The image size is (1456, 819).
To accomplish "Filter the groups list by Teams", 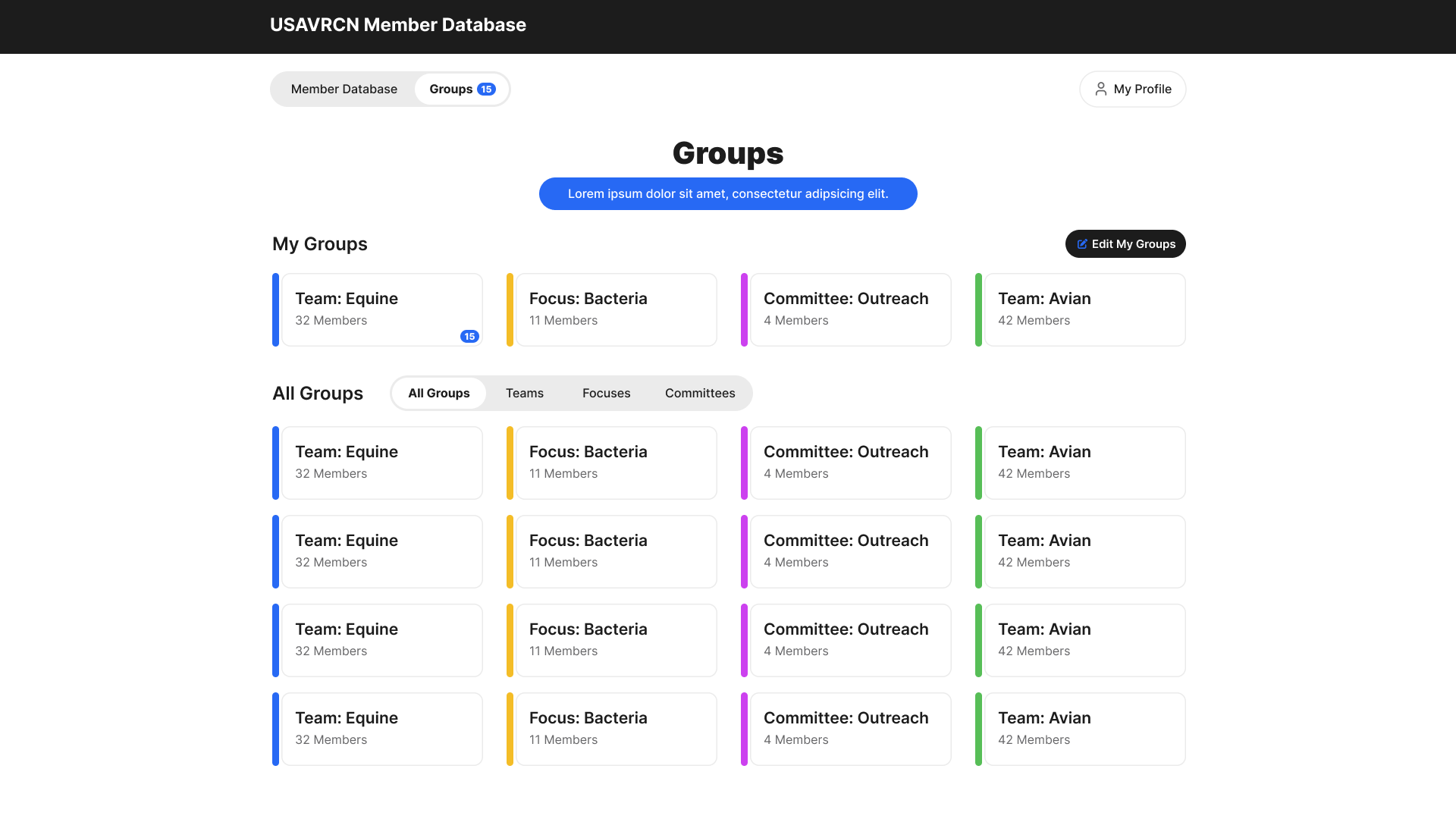I will coord(524,393).
